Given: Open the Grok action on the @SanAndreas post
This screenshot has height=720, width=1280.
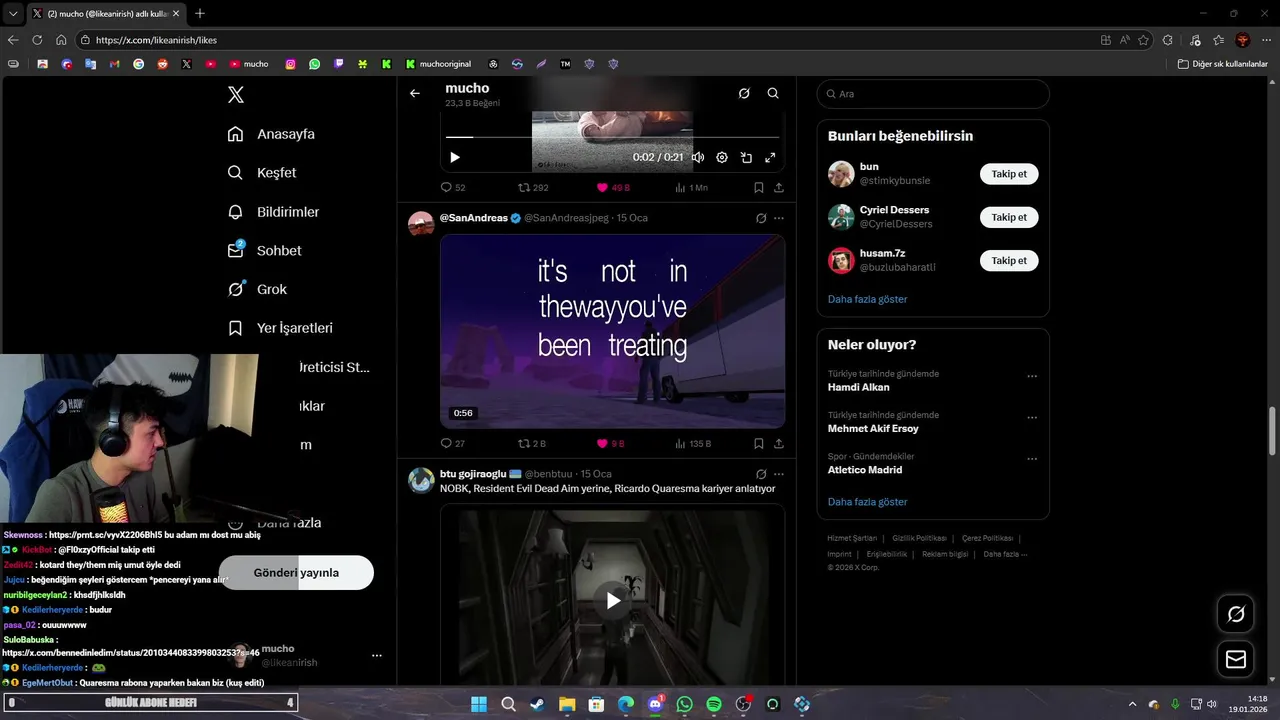Looking at the screenshot, I should click(x=761, y=218).
